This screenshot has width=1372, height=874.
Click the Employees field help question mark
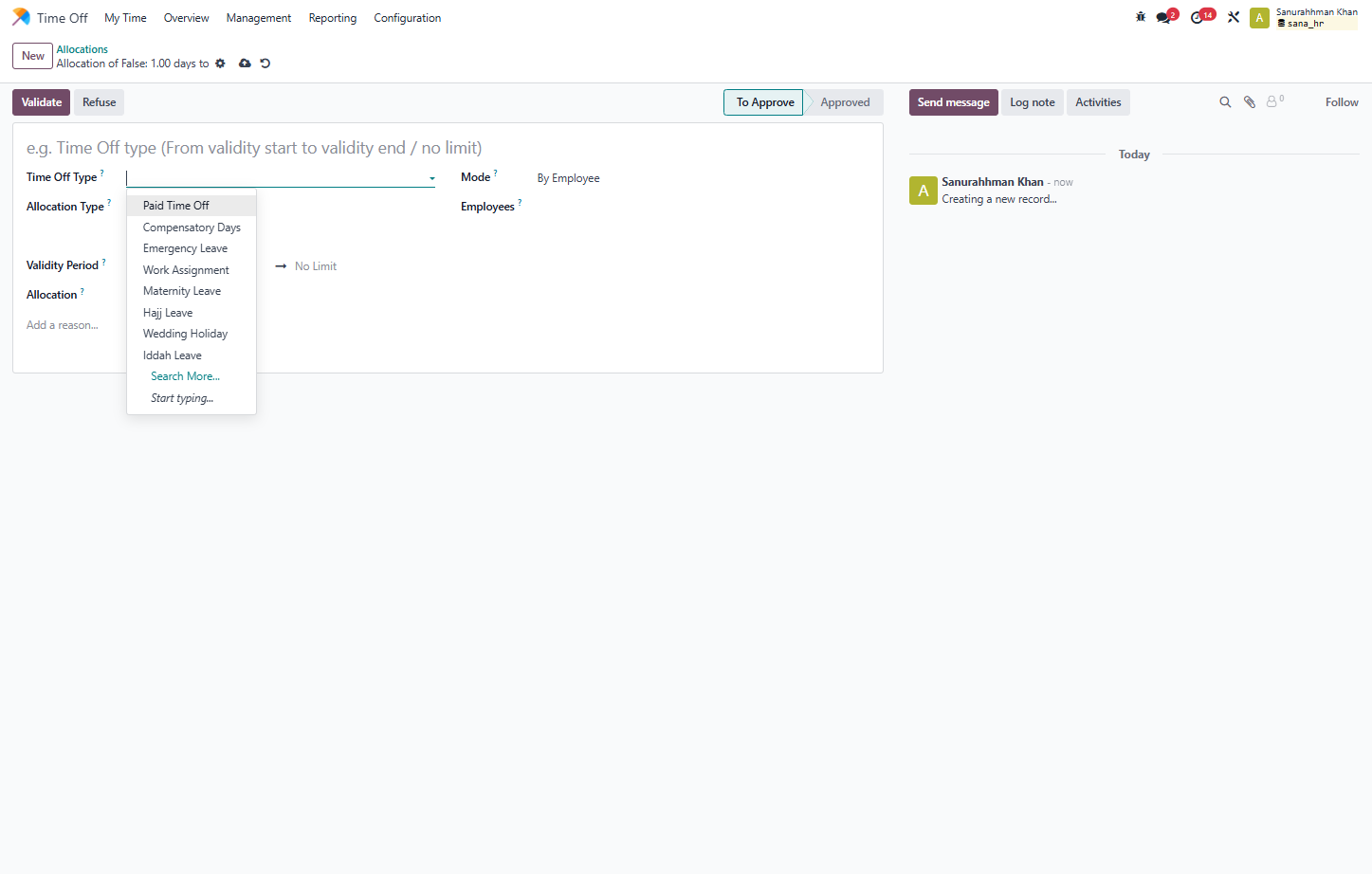tap(520, 202)
